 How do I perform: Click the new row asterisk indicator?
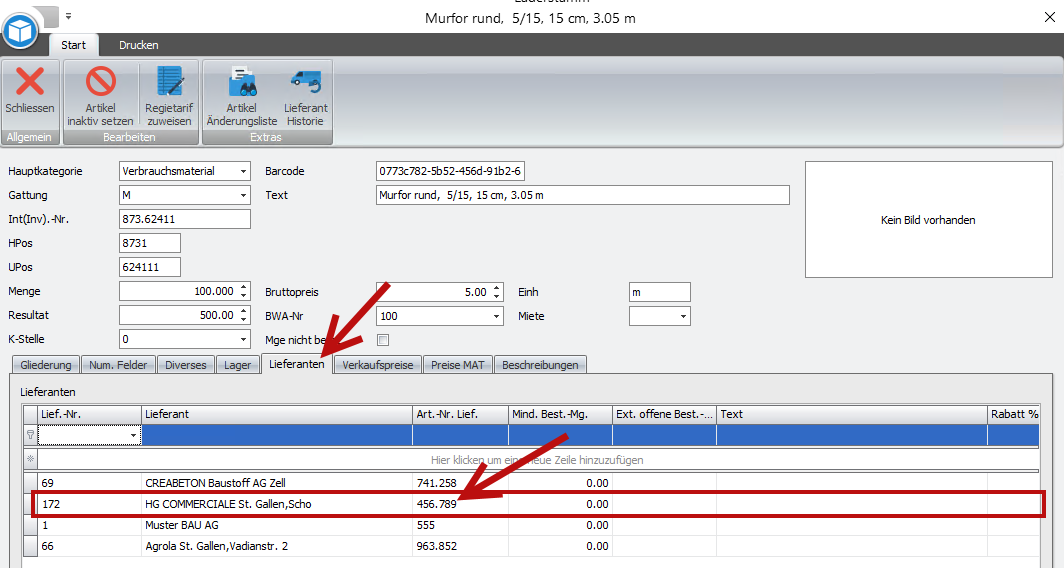point(30,460)
